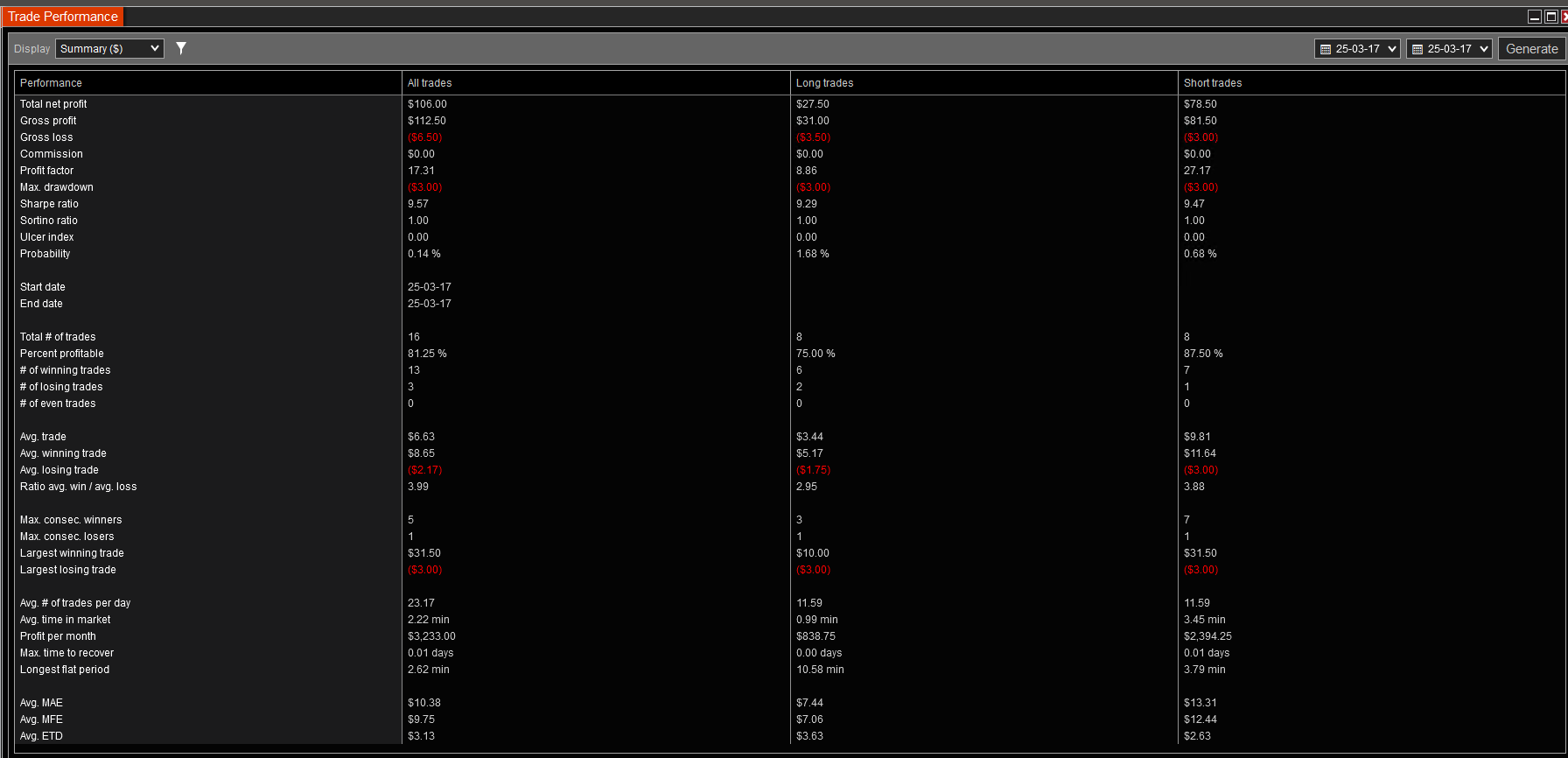This screenshot has height=758, width=1568.
Task: Click the funnel filter icon
Action: [181, 48]
